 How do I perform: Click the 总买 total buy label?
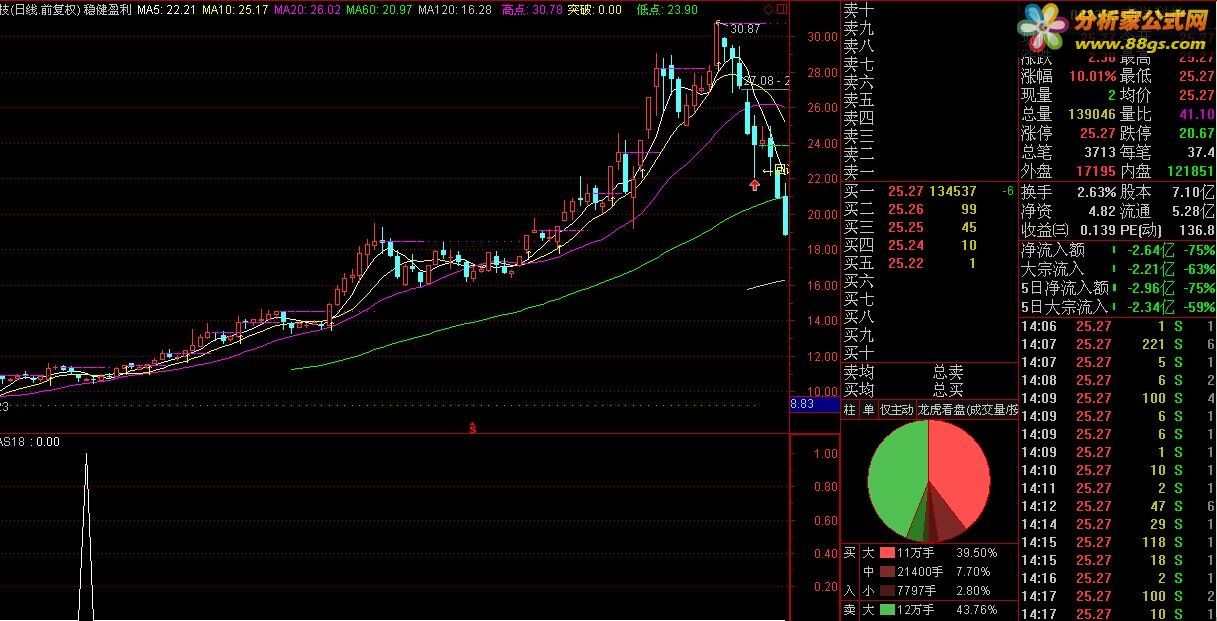point(948,390)
